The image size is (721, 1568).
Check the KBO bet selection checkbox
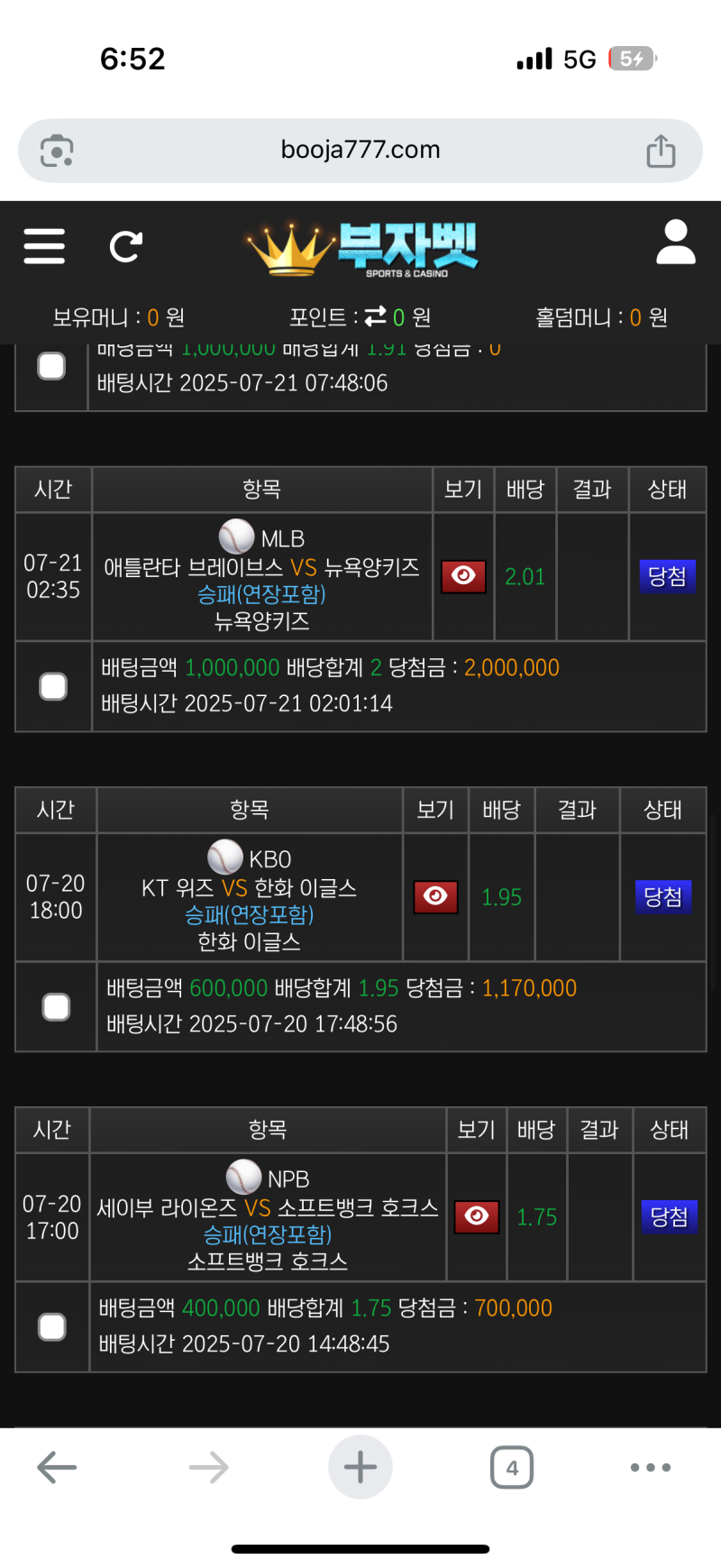[56, 1006]
